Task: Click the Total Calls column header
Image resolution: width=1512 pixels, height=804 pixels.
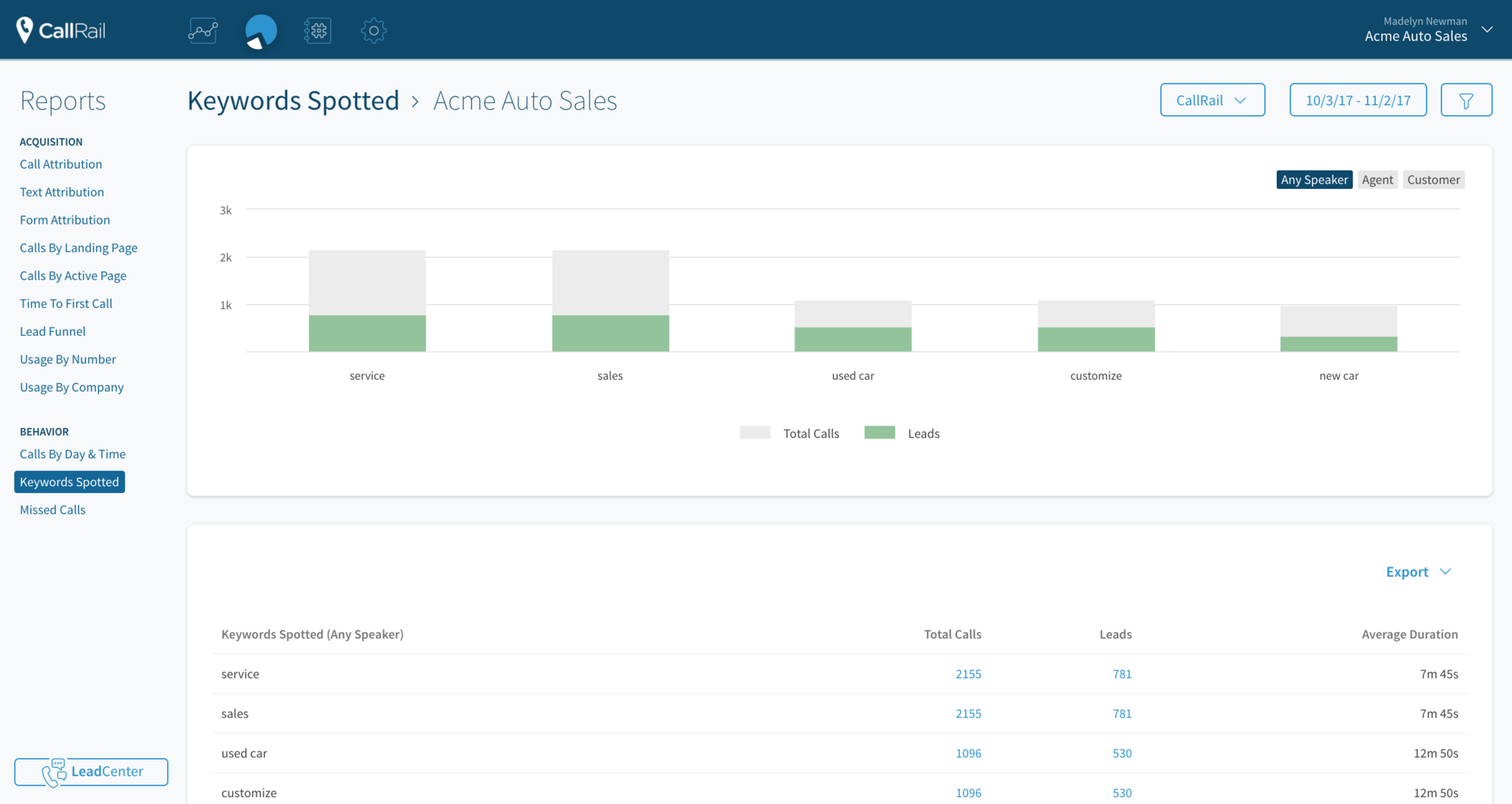Action: [953, 635]
